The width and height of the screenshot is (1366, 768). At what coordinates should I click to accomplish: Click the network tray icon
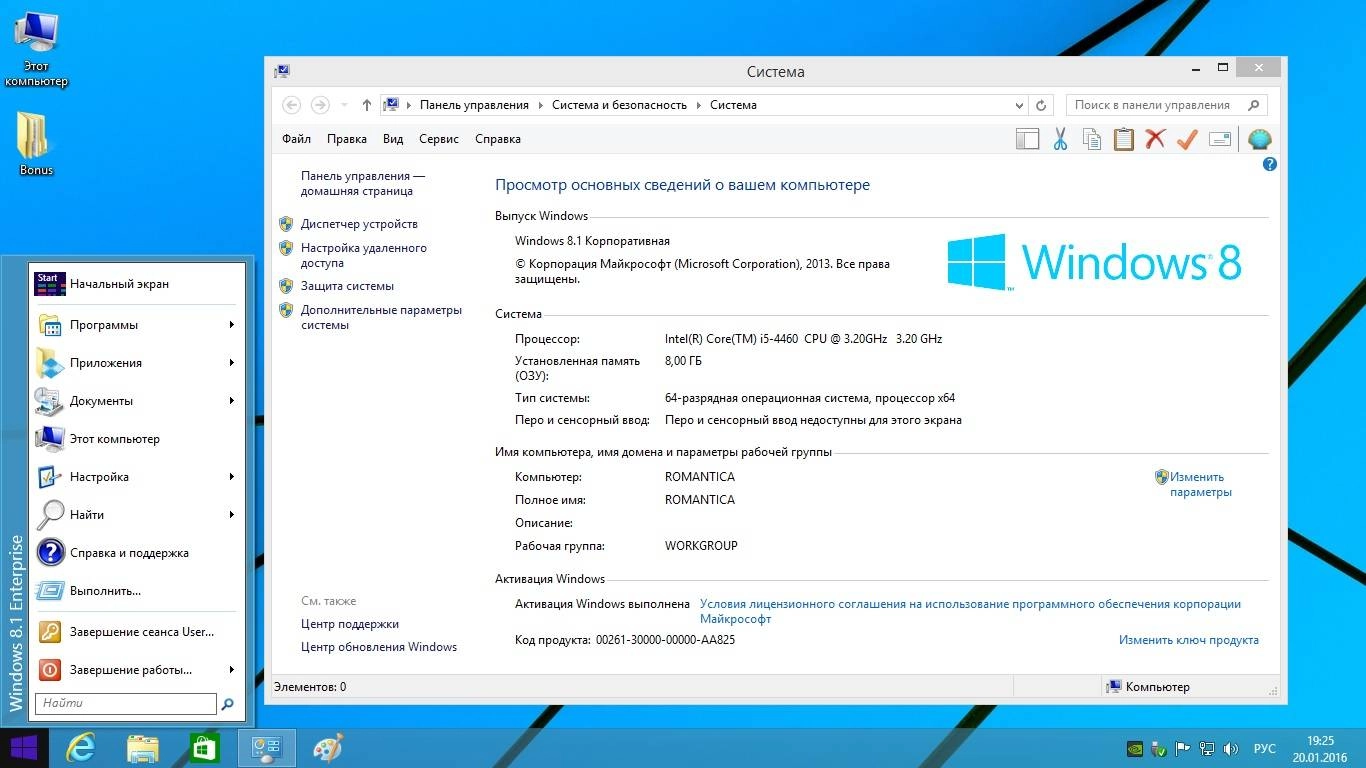pyautogui.click(x=1207, y=748)
